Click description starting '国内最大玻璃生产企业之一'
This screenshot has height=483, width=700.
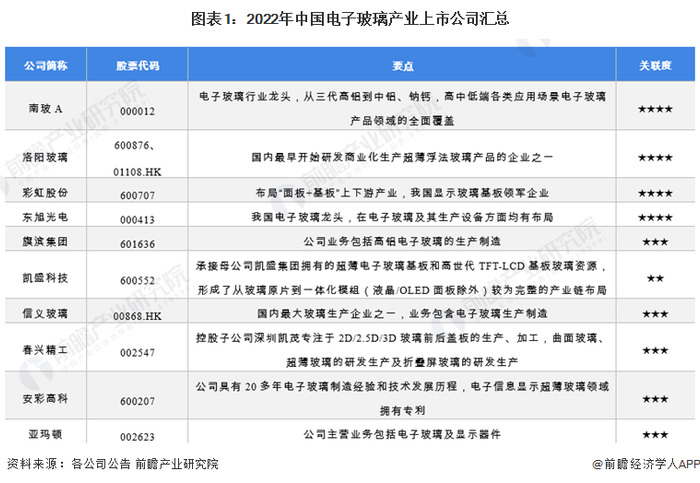point(402,313)
